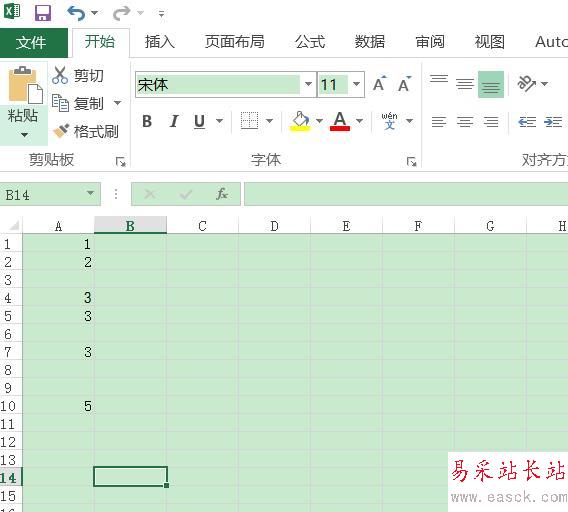Click the Select All corner triangle
The image size is (568, 512).
[x=13, y=225]
